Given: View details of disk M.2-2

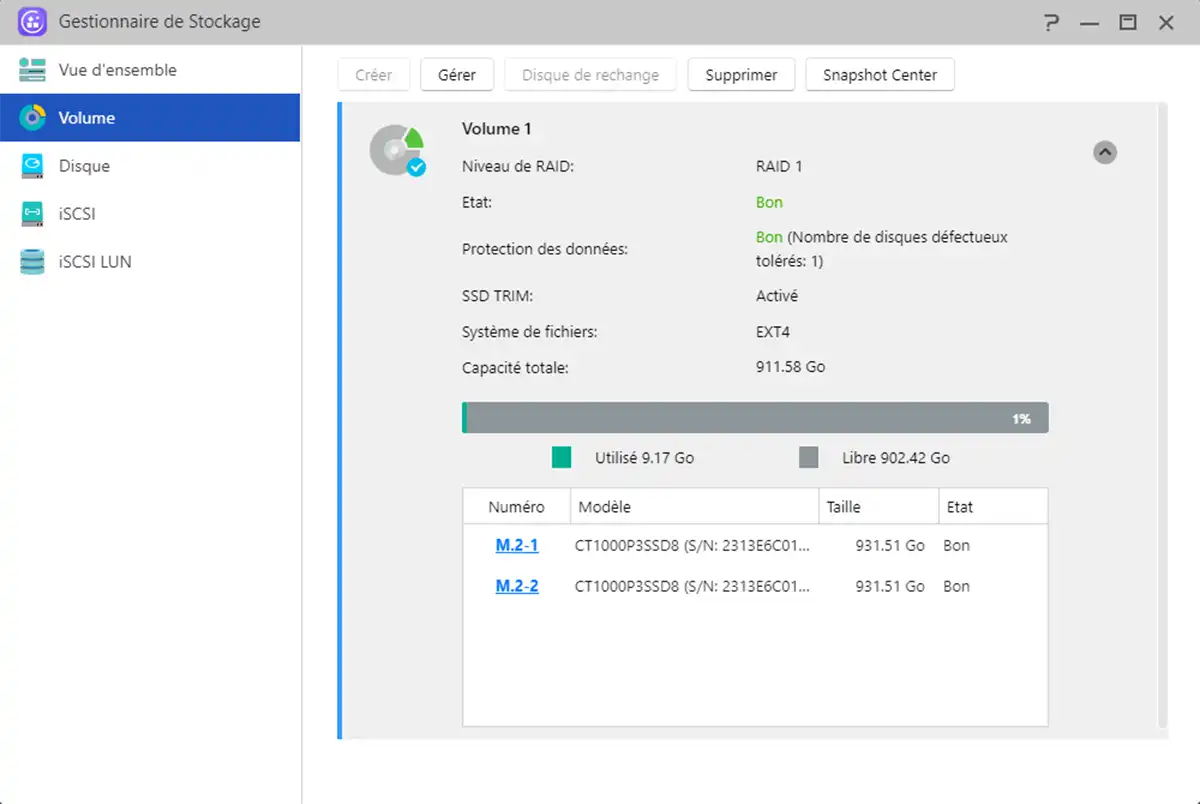Looking at the screenshot, I should 516,586.
